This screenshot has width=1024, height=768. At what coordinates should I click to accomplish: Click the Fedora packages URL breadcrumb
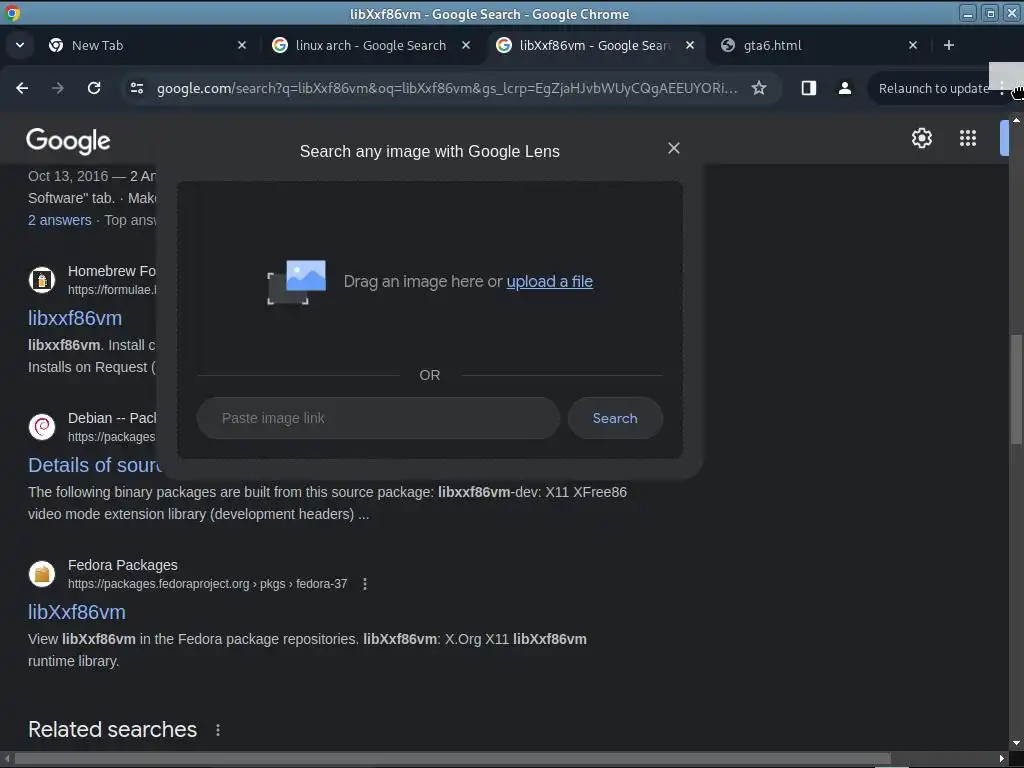(208, 584)
